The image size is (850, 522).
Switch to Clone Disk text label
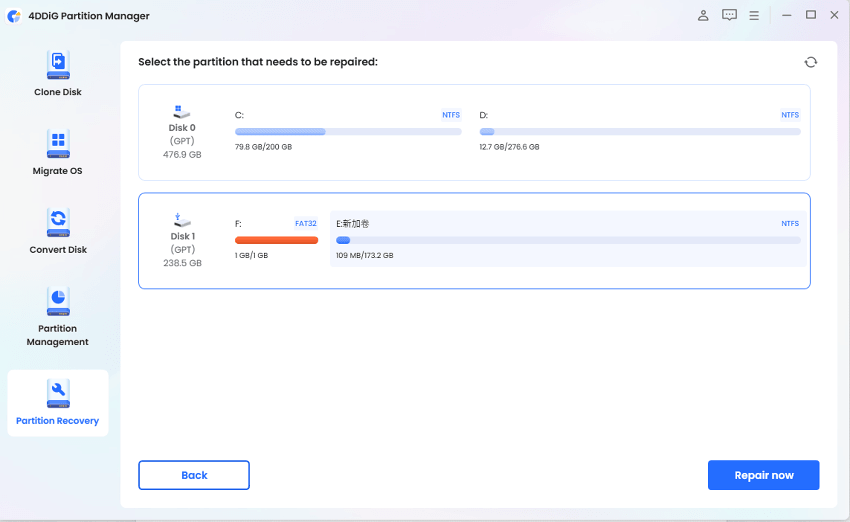click(x=58, y=92)
